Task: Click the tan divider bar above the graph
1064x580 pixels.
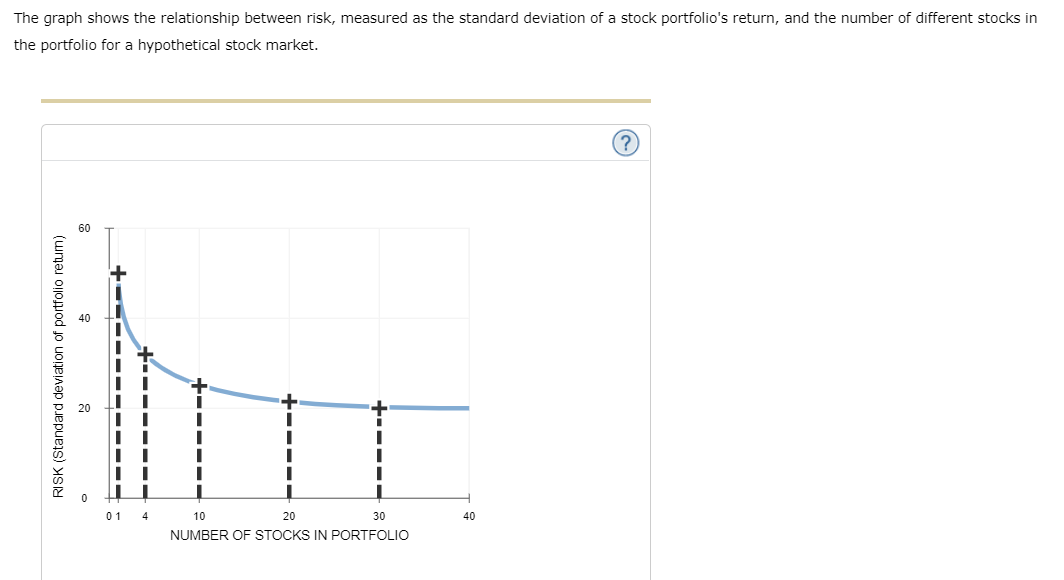Action: tap(345, 100)
